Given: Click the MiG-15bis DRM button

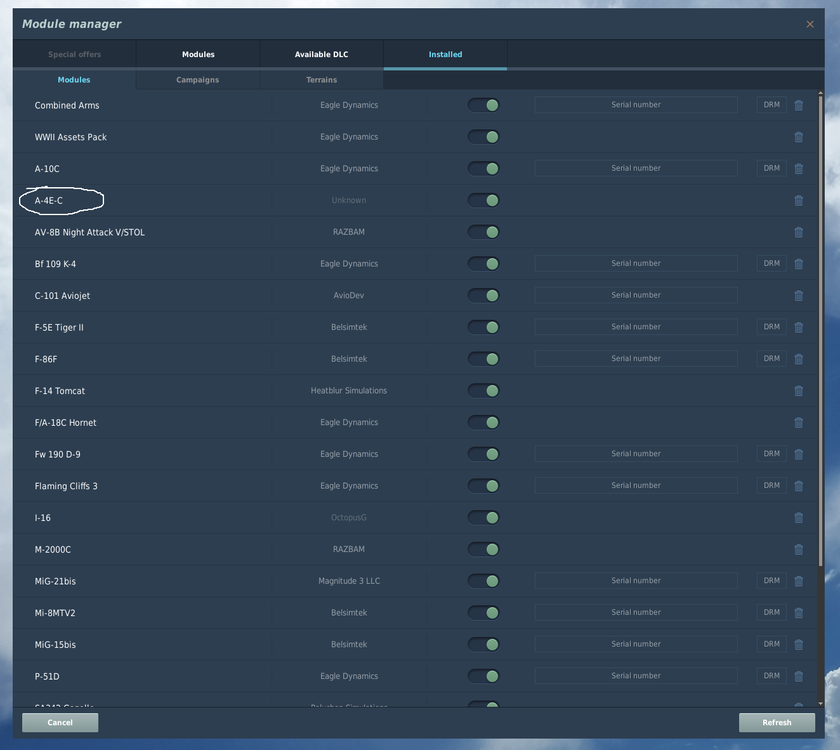Looking at the screenshot, I should pyautogui.click(x=771, y=644).
